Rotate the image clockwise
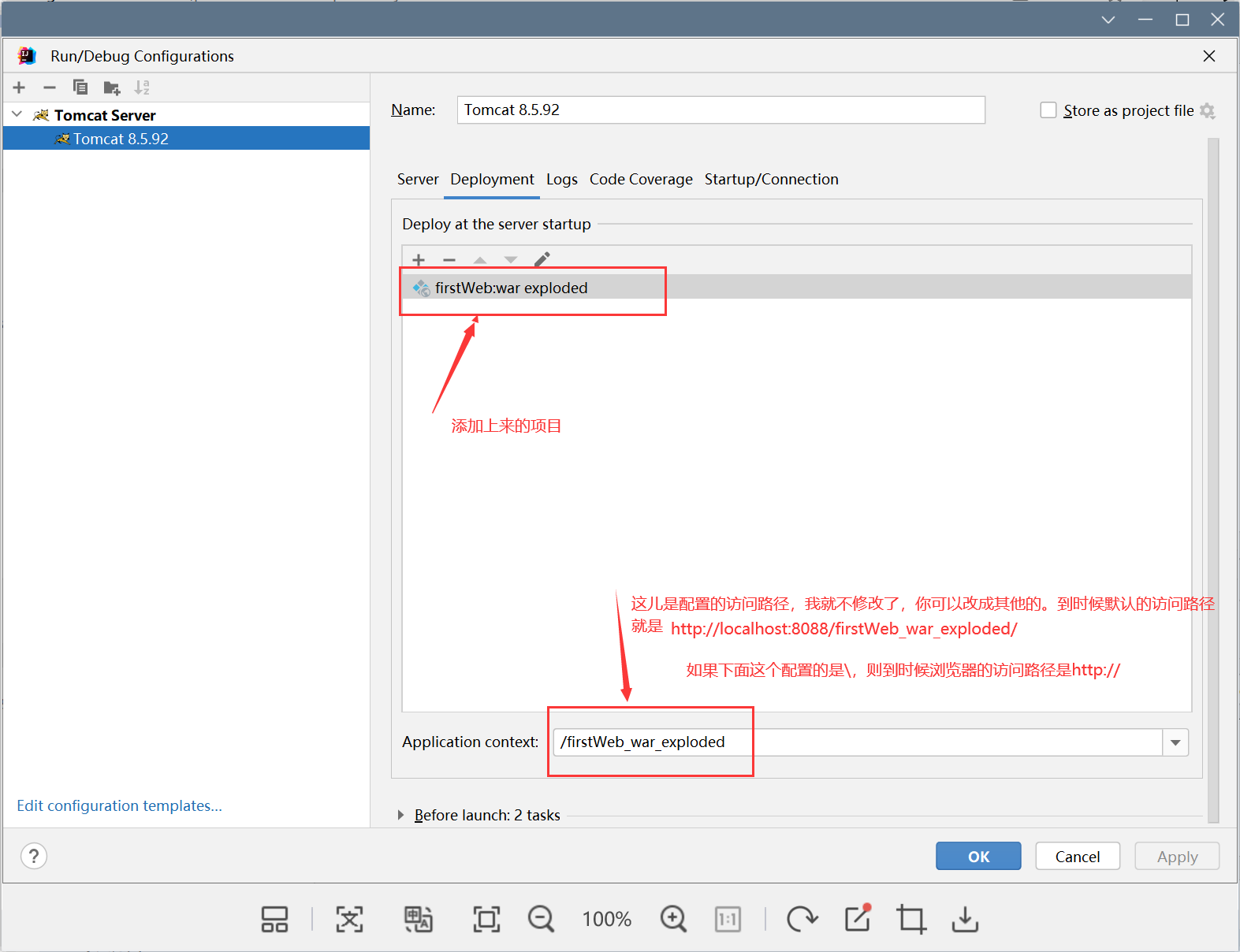Screen dimensions: 1240x952 802,919
